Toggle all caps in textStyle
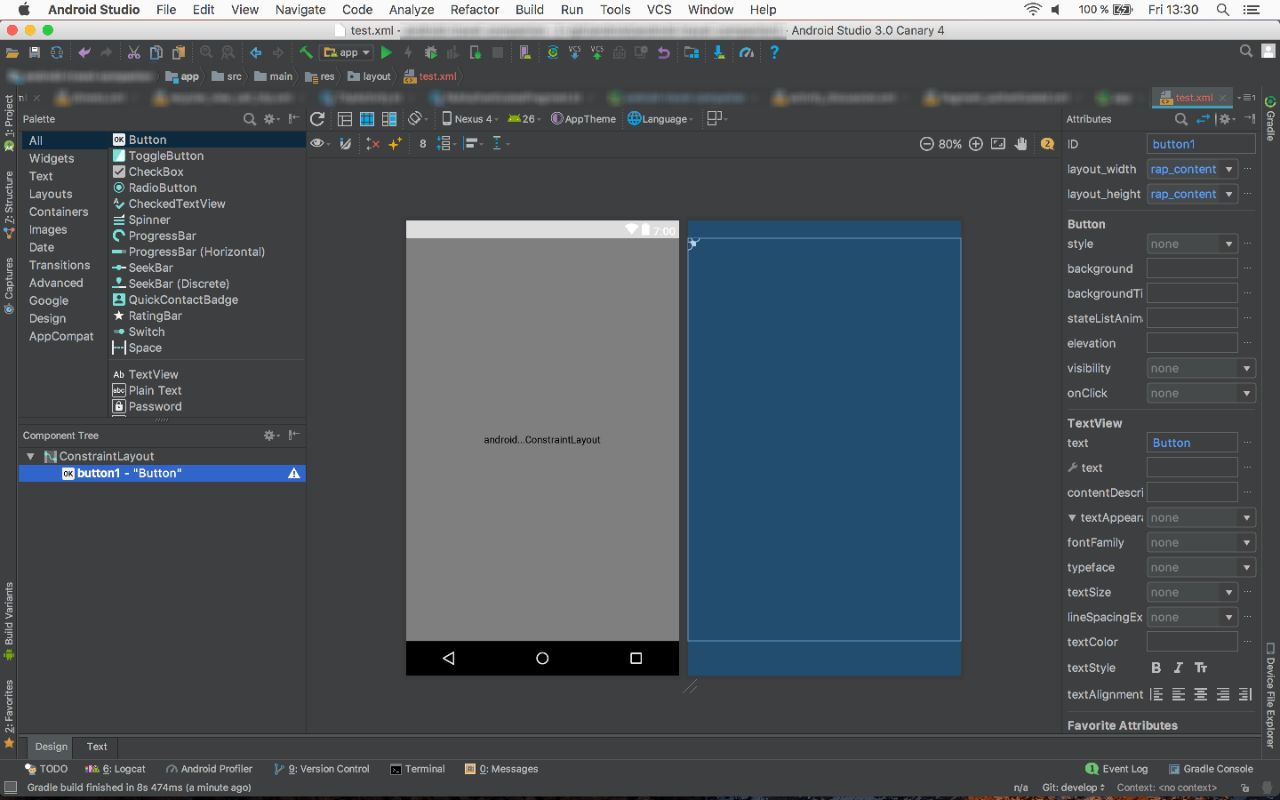This screenshot has height=800, width=1280. pos(1201,667)
